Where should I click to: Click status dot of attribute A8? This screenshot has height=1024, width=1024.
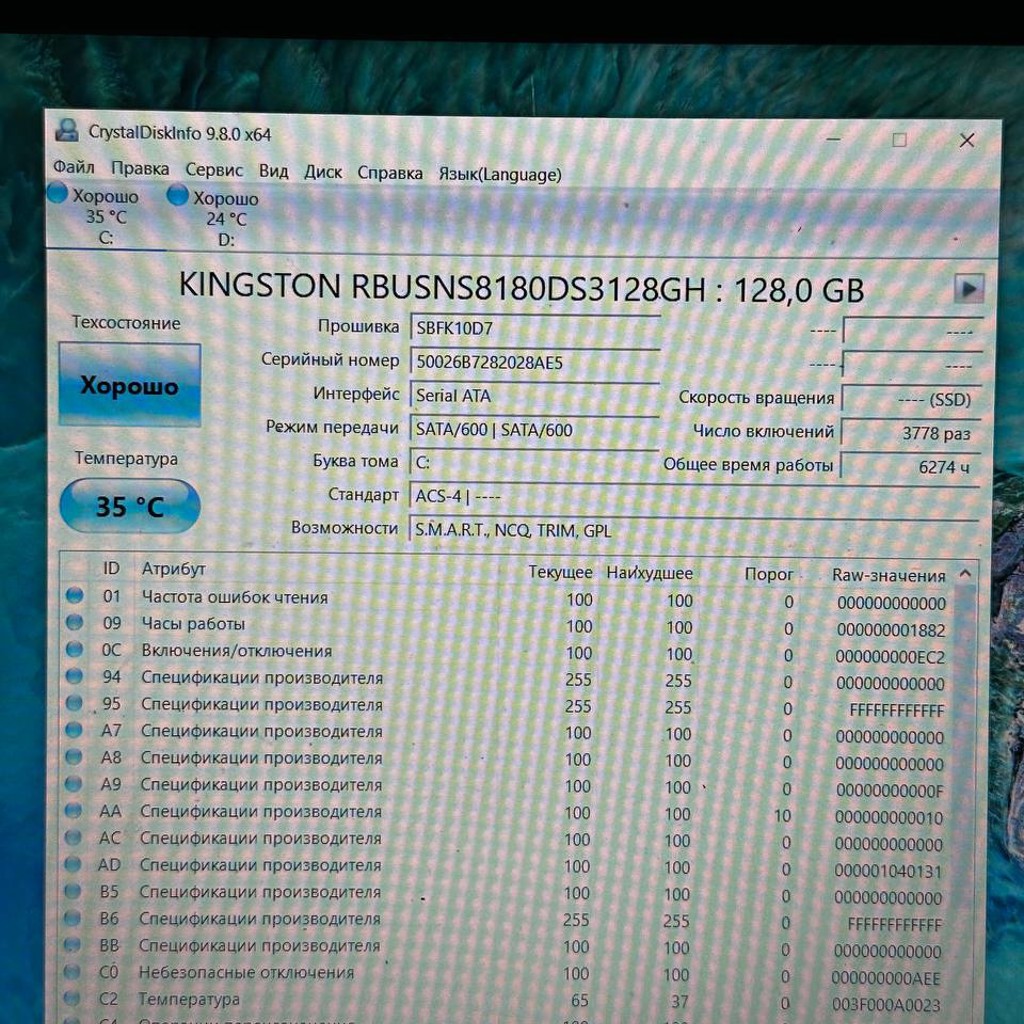pos(74,756)
